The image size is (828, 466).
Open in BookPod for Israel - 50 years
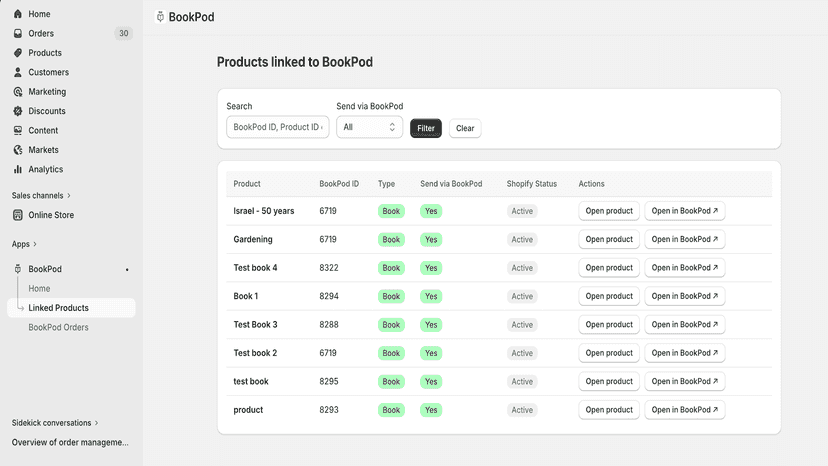click(x=684, y=211)
